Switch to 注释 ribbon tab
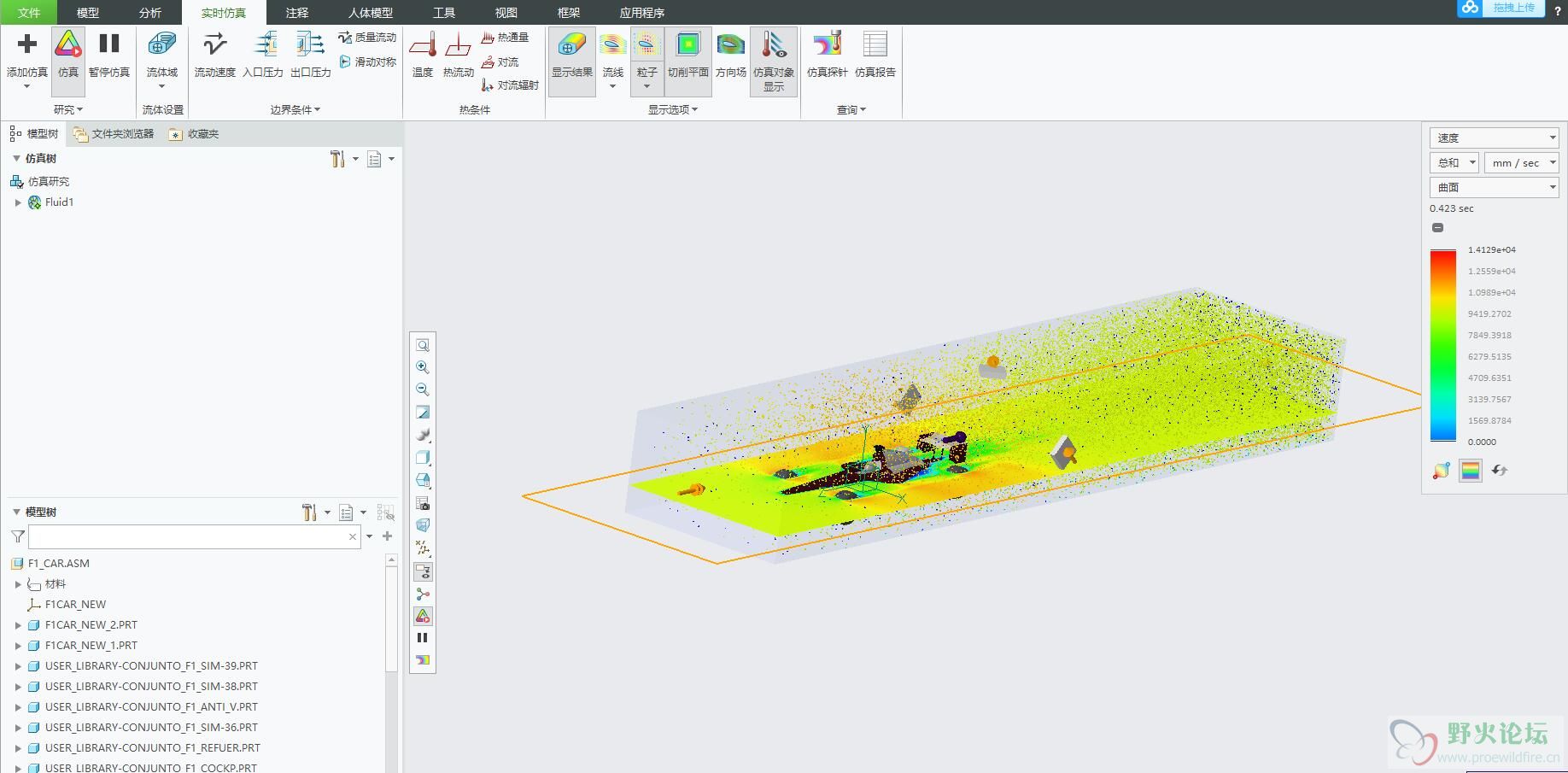Screen dimensions: 1568x773 pos(297,13)
